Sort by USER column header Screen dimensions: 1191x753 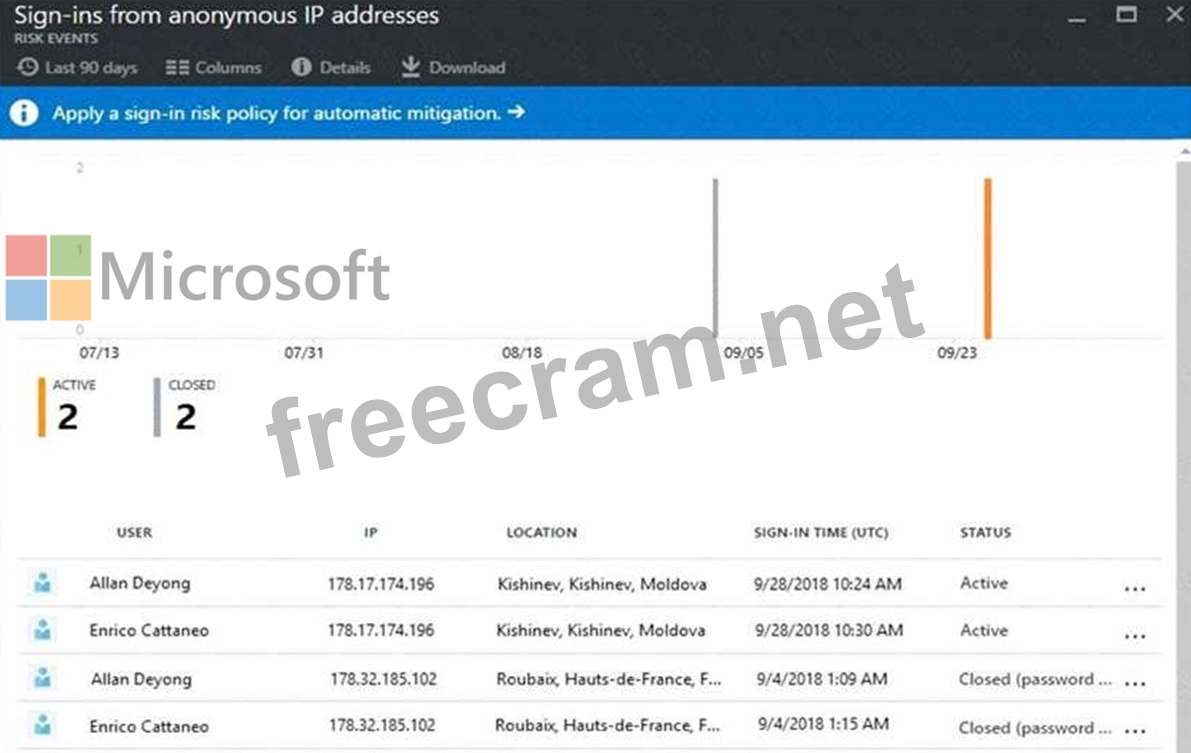(134, 533)
